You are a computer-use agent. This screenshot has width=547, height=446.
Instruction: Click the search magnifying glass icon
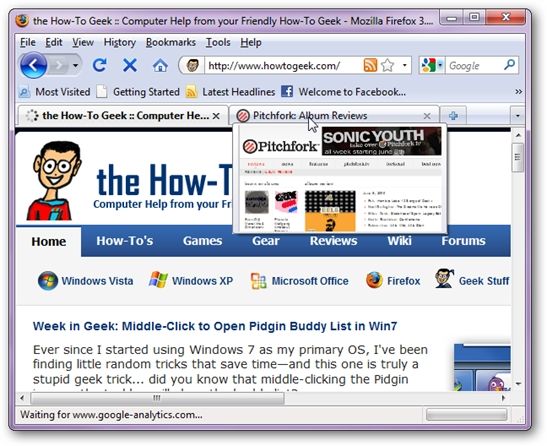click(x=510, y=65)
